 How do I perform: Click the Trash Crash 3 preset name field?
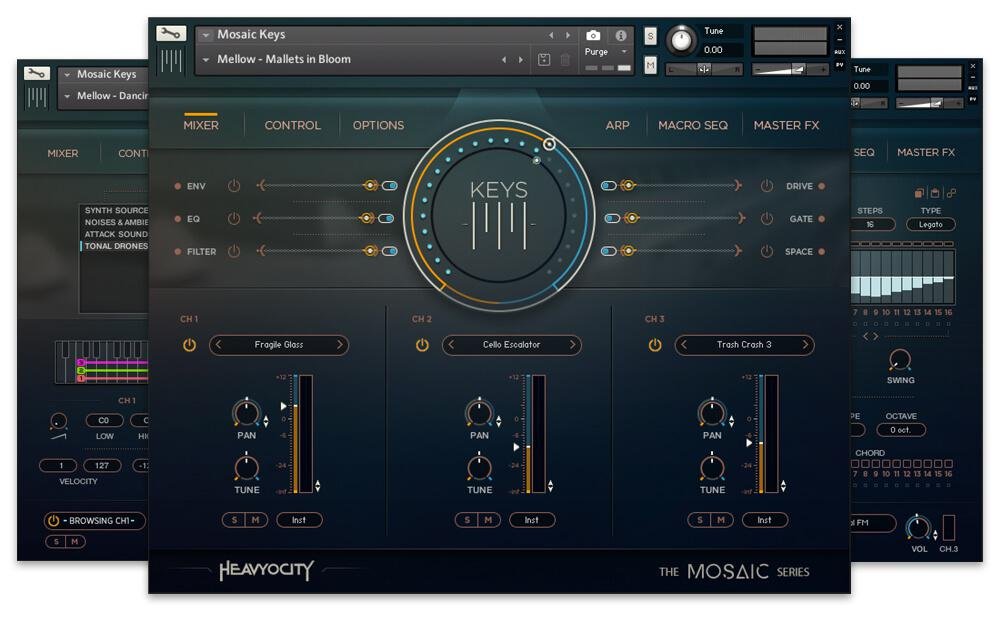pyautogui.click(x=745, y=344)
